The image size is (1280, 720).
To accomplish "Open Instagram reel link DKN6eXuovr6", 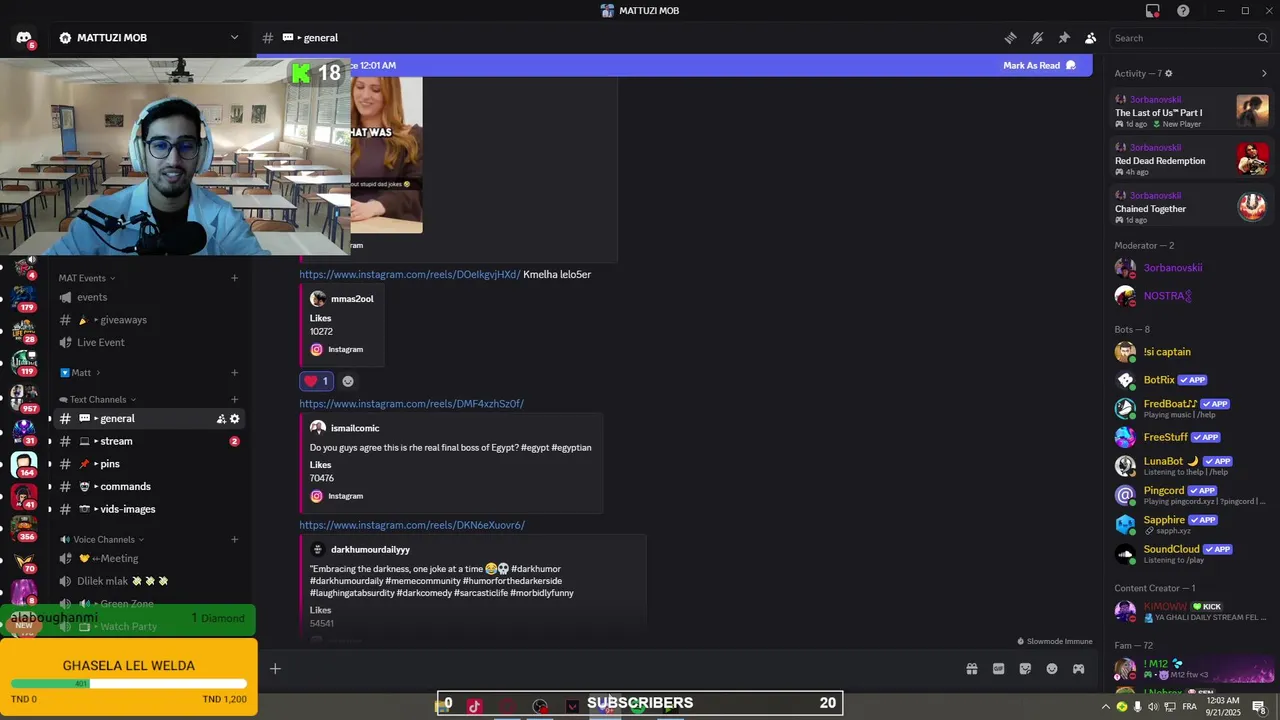I will (x=412, y=525).
